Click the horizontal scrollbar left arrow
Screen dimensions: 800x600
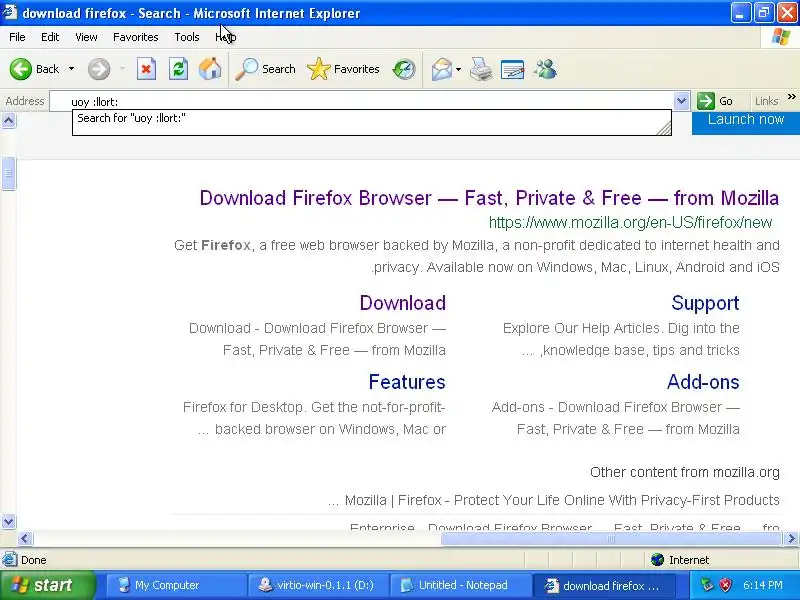(x=26, y=539)
